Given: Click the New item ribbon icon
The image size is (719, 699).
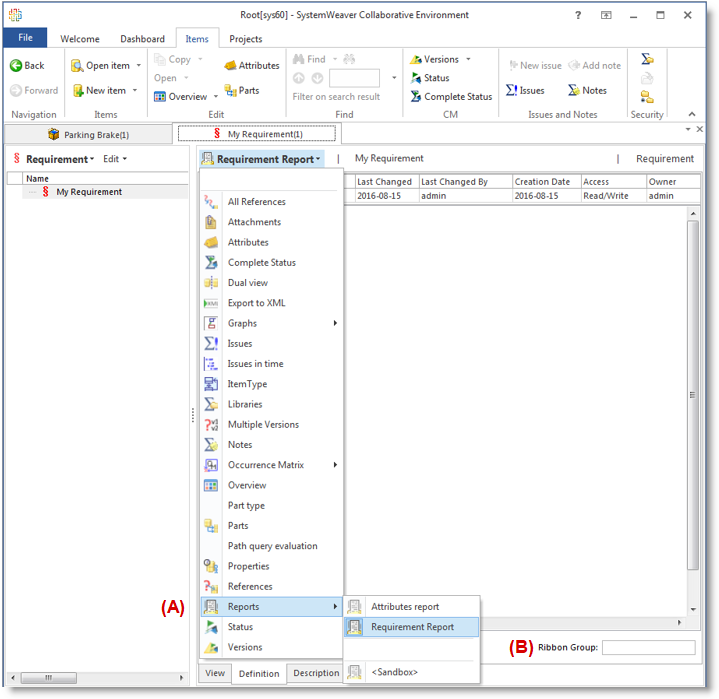Looking at the screenshot, I should pyautogui.click(x=78, y=90).
